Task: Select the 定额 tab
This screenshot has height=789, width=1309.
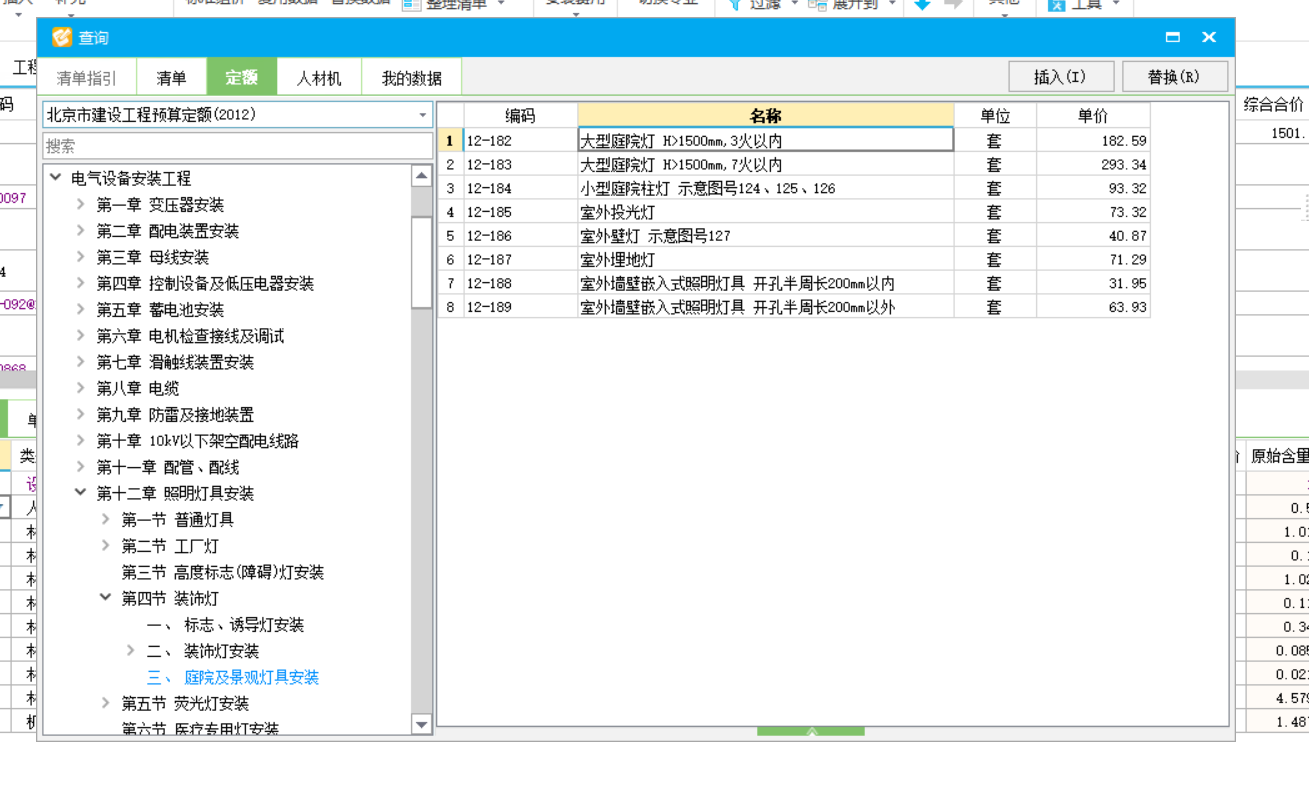Action: click(241, 78)
